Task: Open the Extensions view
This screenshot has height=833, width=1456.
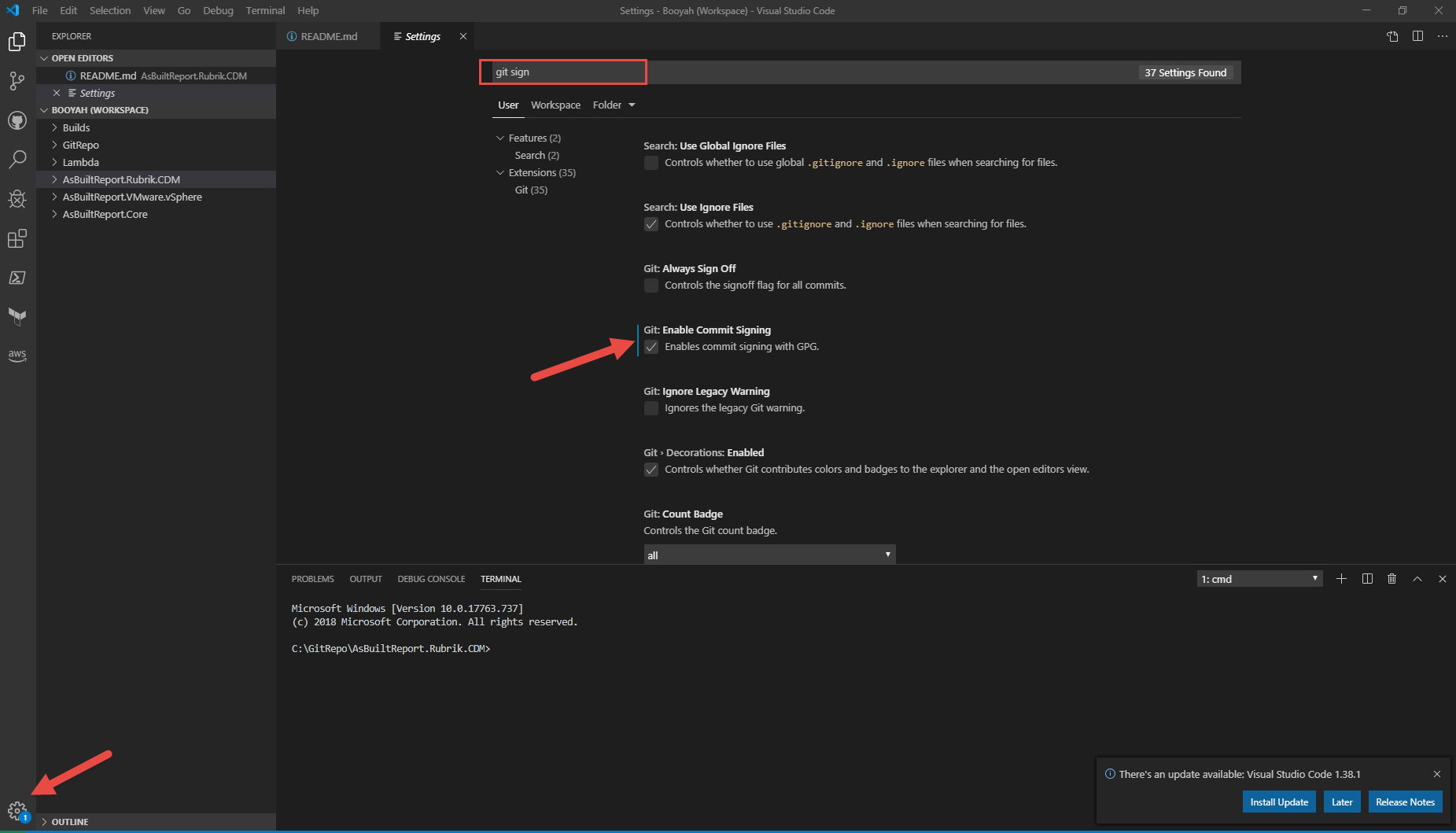Action: tap(17, 238)
